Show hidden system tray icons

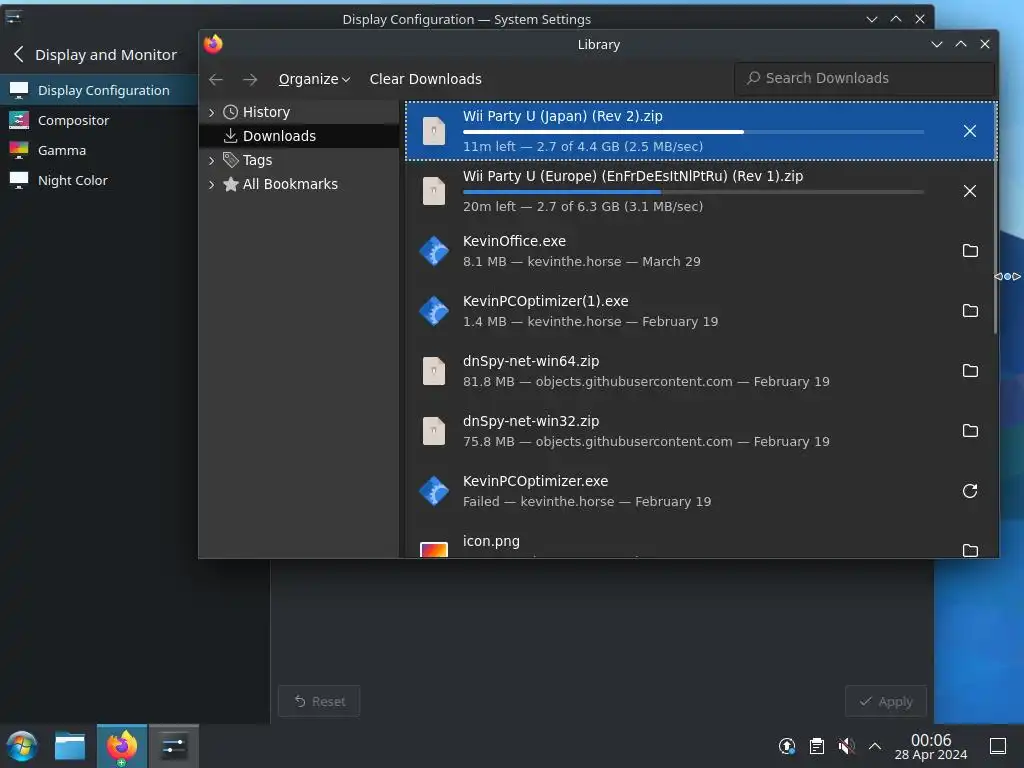coord(875,746)
